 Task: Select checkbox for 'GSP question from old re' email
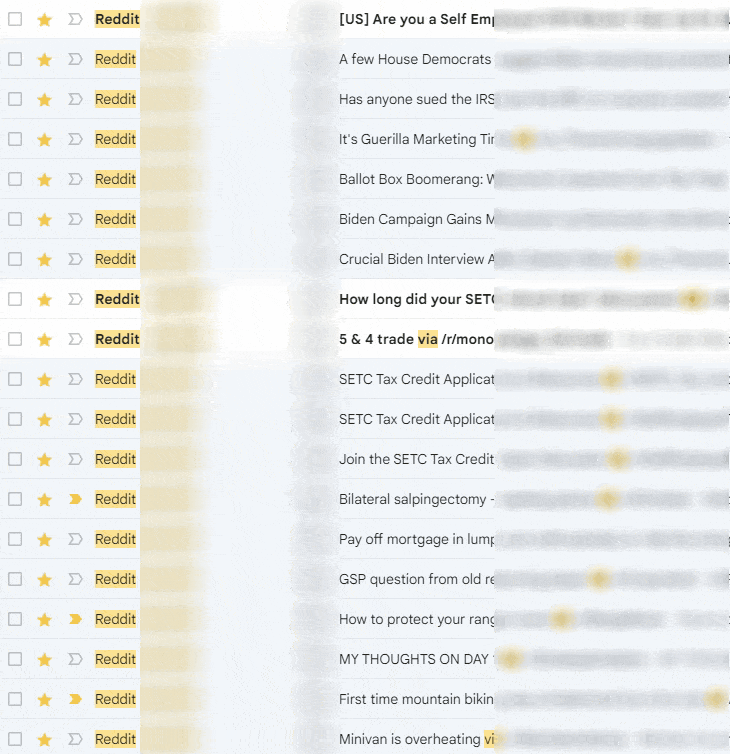(x=15, y=578)
